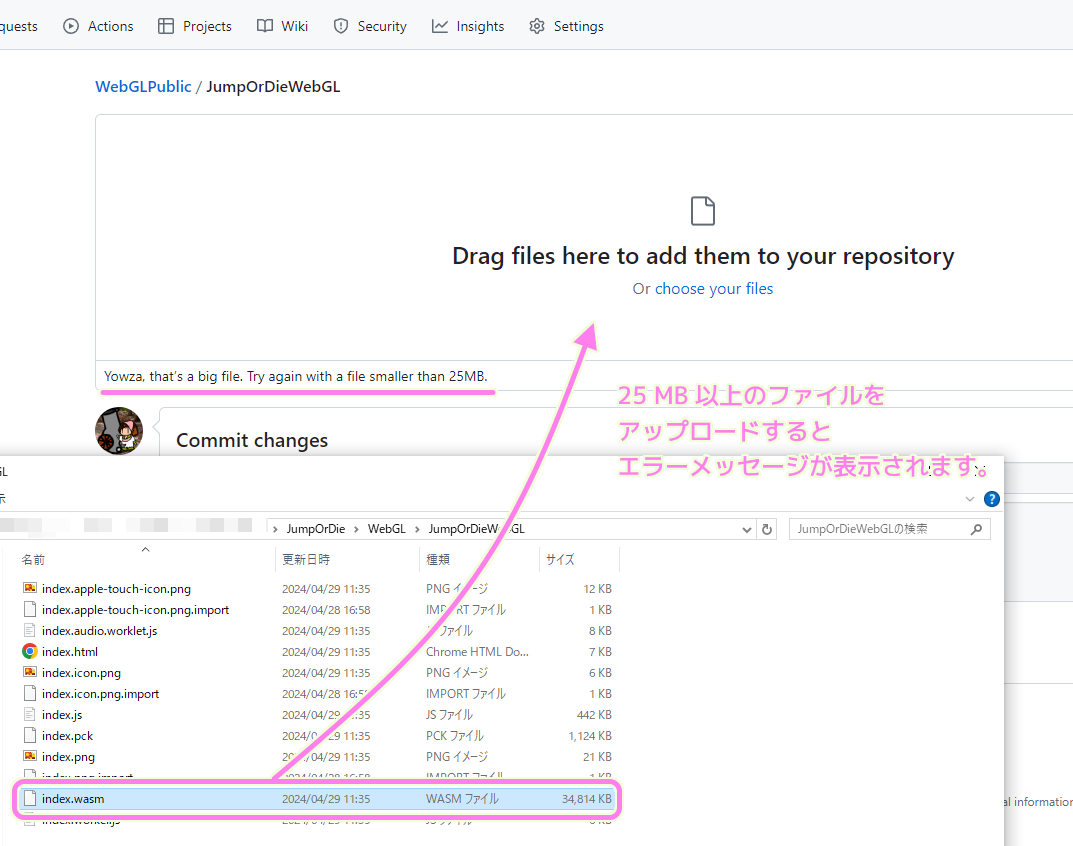Open the blue help question-mark icon
Screen dimensions: 1073x846
(x=991, y=498)
